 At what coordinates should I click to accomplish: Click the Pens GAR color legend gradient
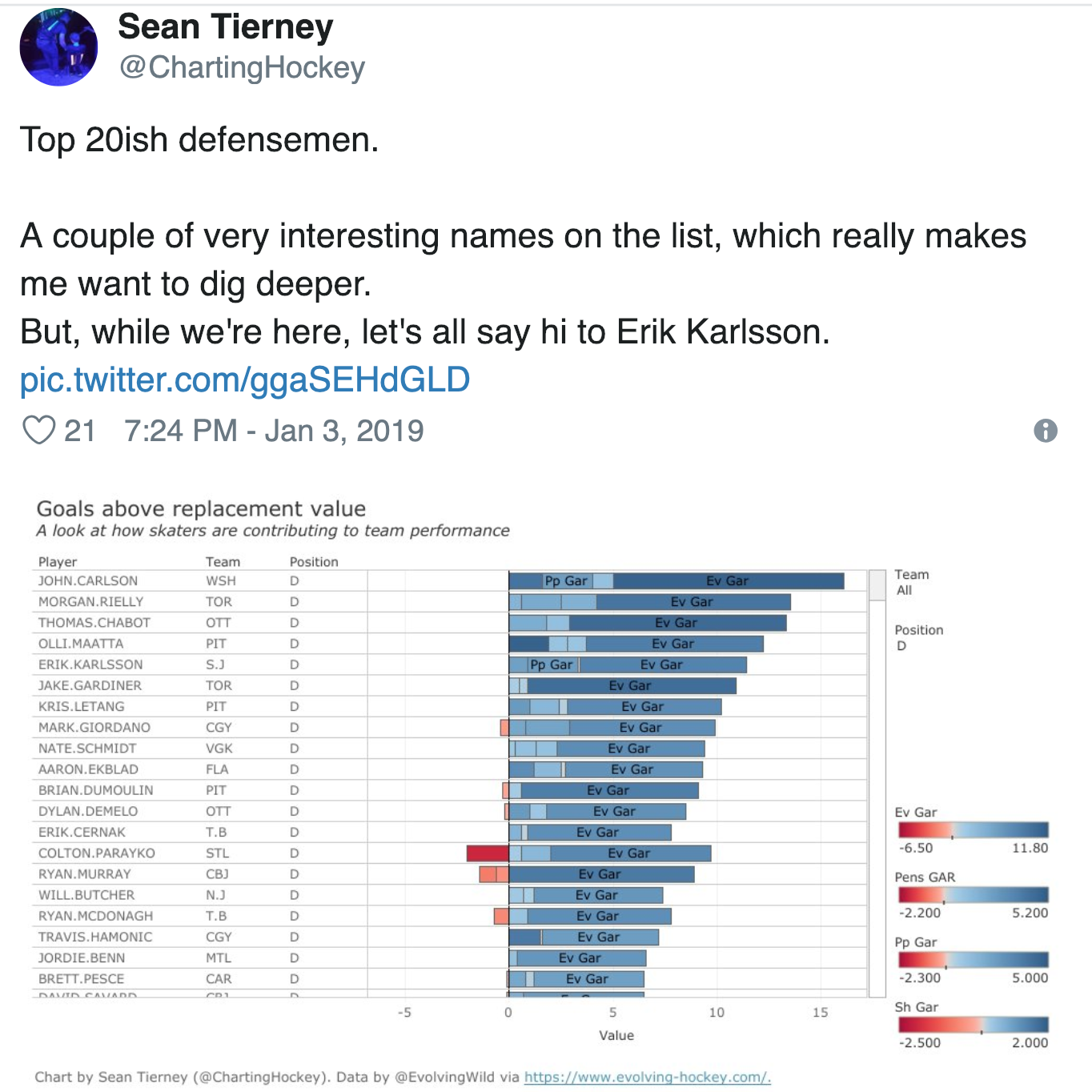coord(973,895)
